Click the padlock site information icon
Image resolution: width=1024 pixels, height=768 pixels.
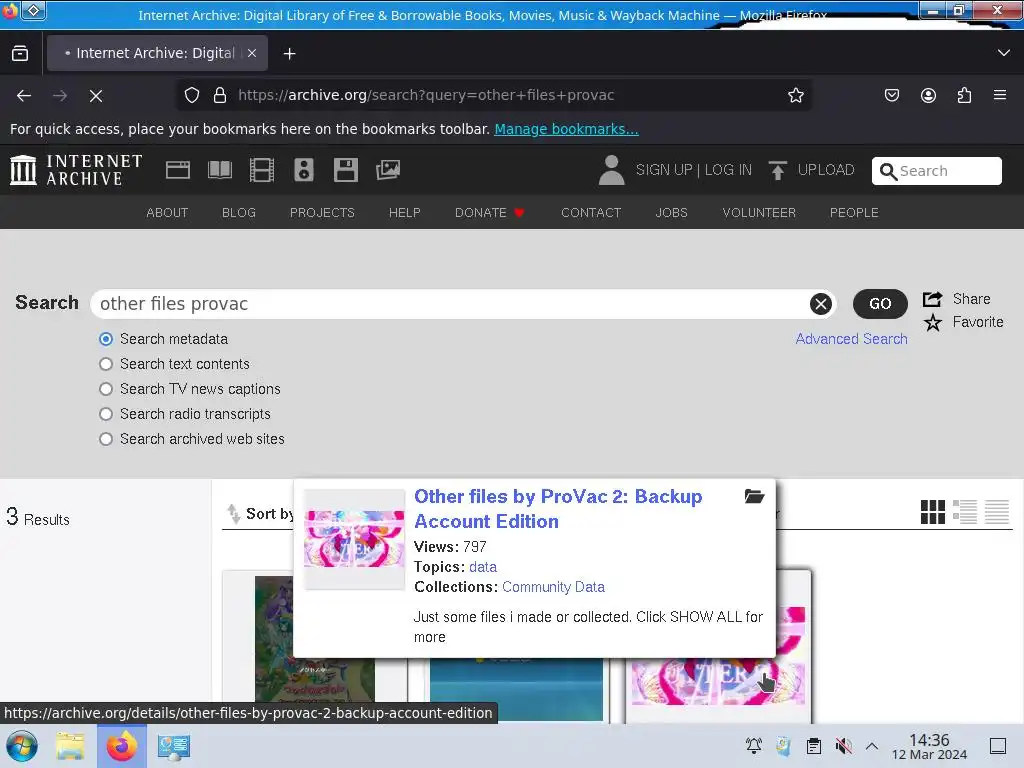(220, 95)
